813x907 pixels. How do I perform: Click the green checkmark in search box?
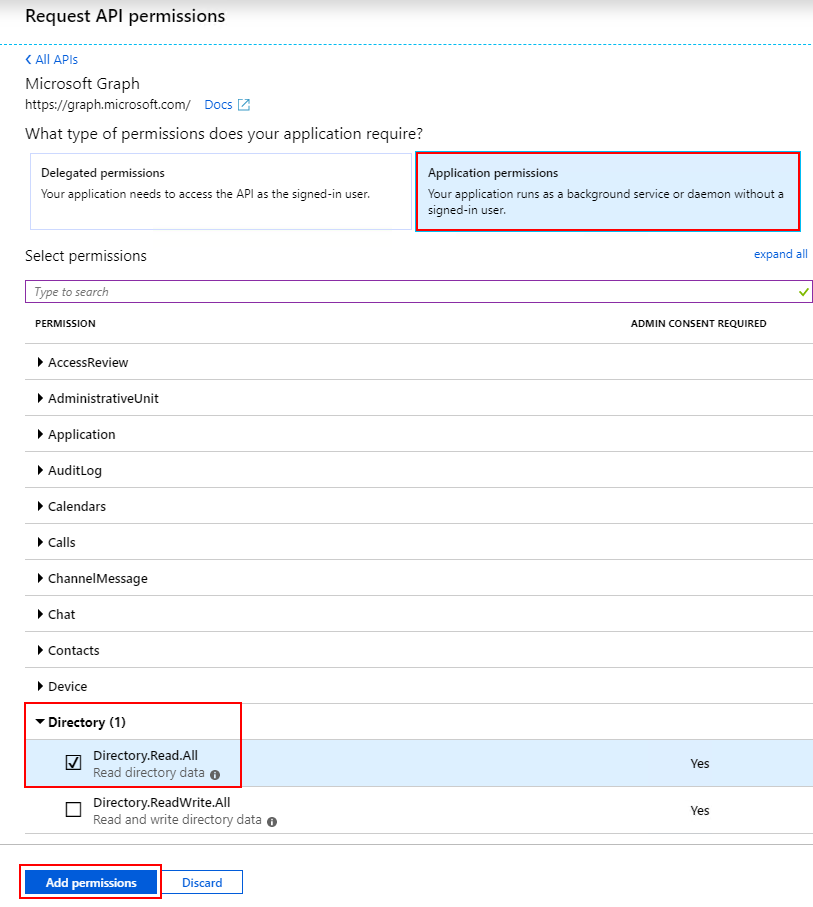(x=803, y=292)
